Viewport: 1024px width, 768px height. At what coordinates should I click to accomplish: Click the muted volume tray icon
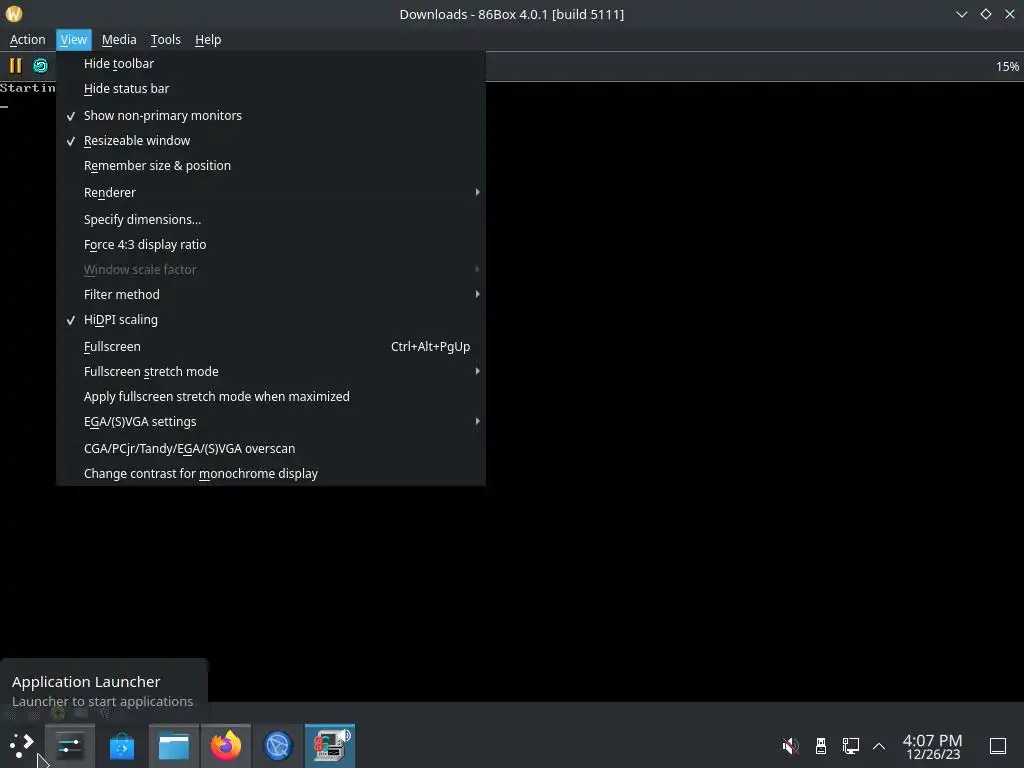coord(790,745)
